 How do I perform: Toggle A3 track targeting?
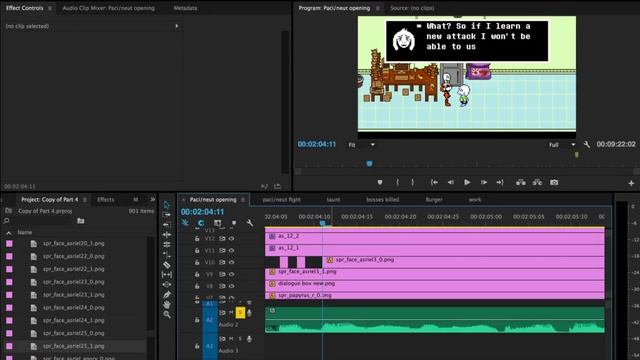pos(210,346)
